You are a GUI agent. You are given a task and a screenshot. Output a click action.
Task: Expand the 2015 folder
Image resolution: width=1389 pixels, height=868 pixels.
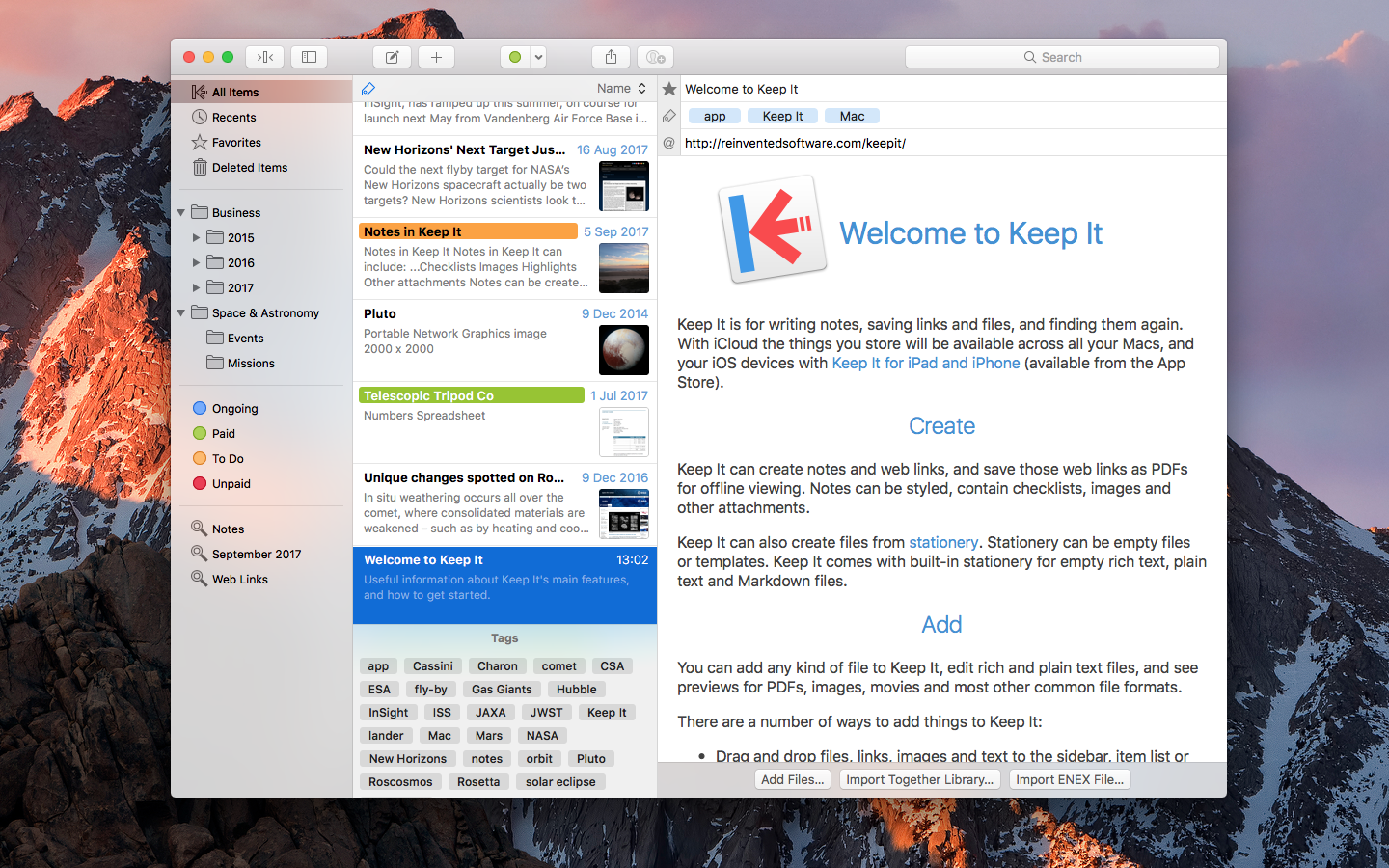(196, 237)
